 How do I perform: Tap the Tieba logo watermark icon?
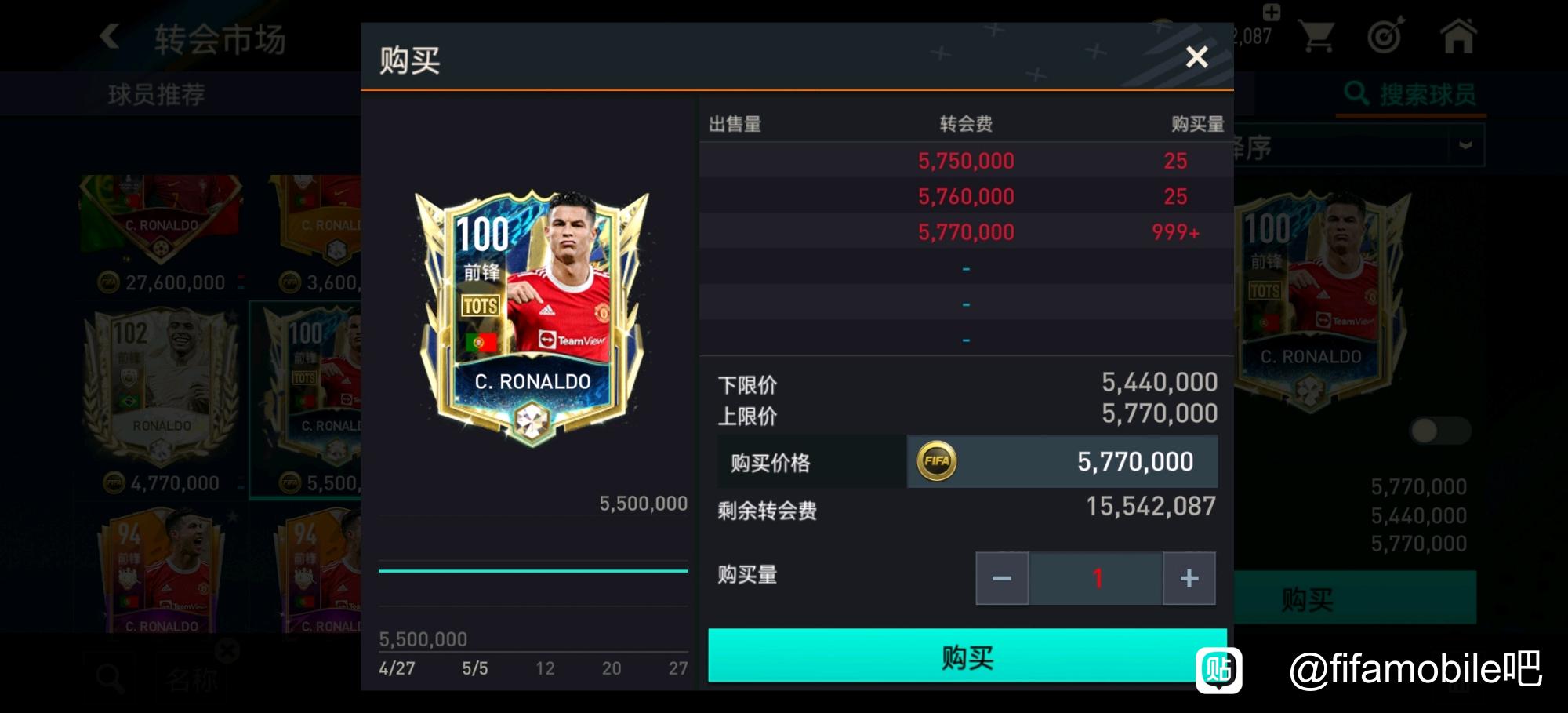(1218, 670)
